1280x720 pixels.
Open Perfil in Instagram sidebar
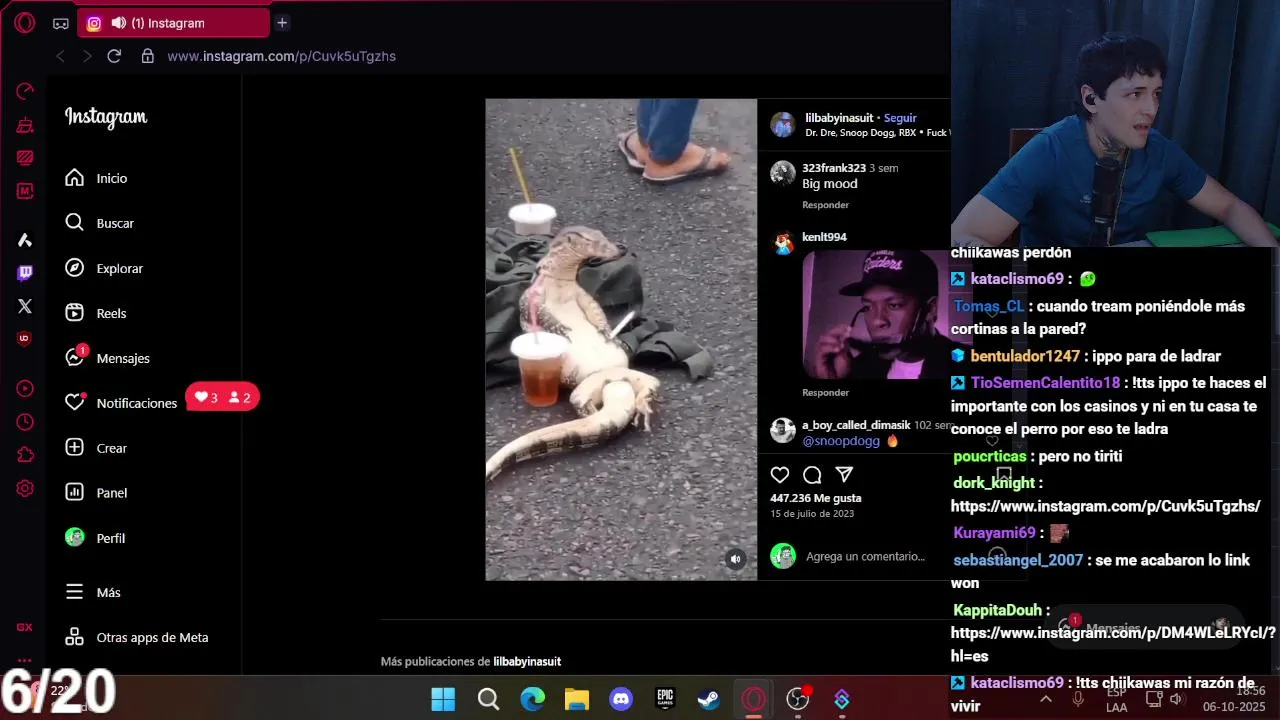point(95,538)
